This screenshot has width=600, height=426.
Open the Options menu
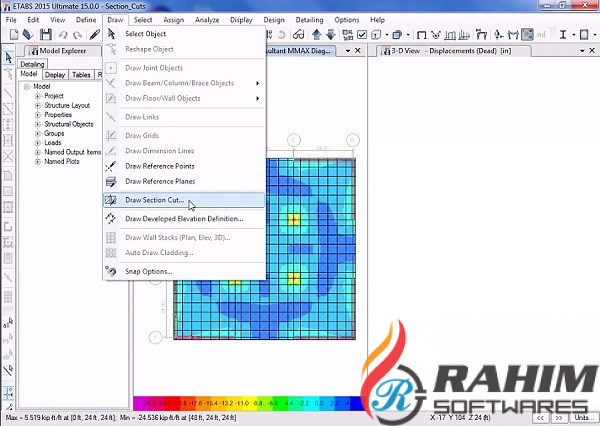pos(347,20)
